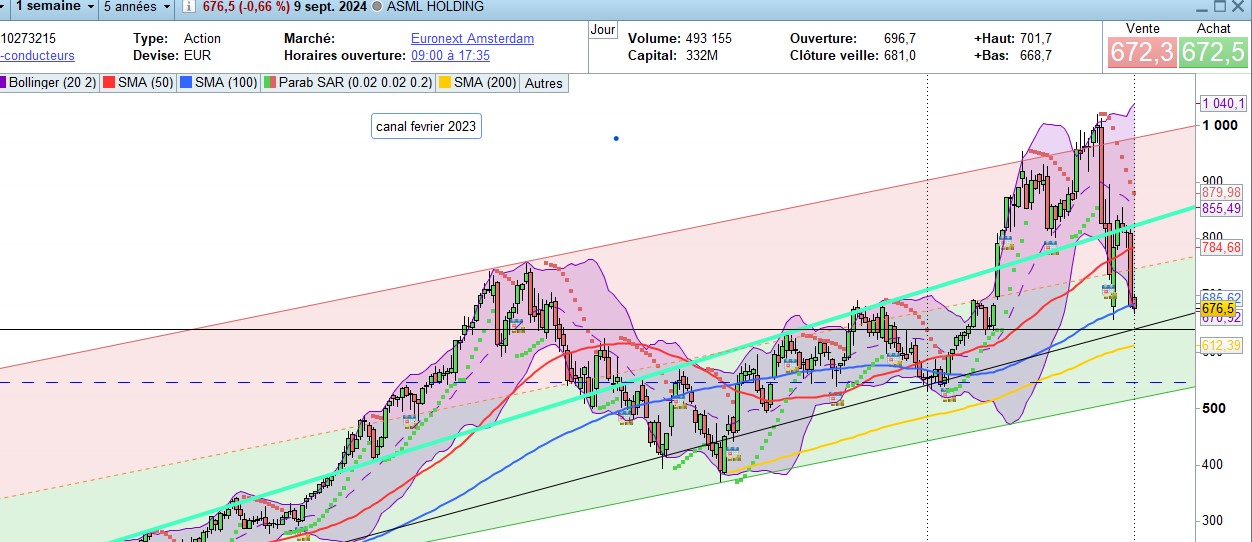
Task: Open the 5 années period dropdown
Action: 137,6
